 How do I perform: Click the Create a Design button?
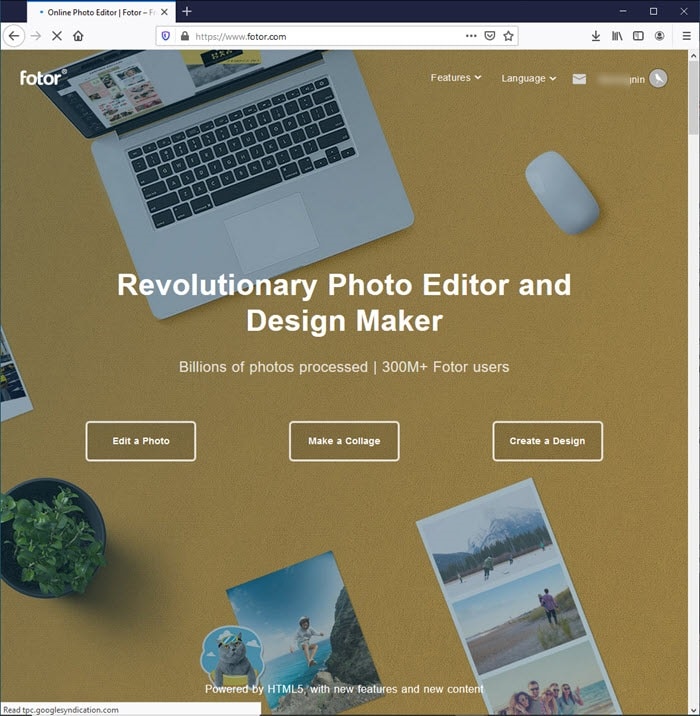point(547,441)
